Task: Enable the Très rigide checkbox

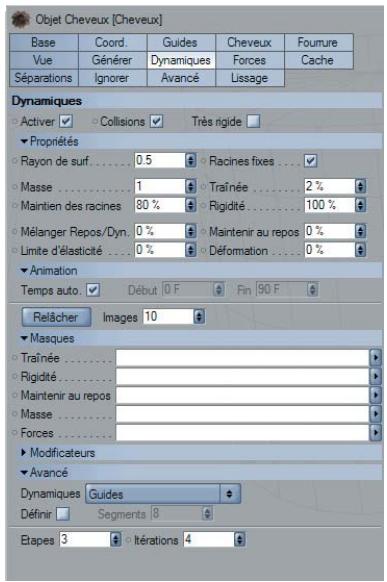Action: click(x=253, y=121)
